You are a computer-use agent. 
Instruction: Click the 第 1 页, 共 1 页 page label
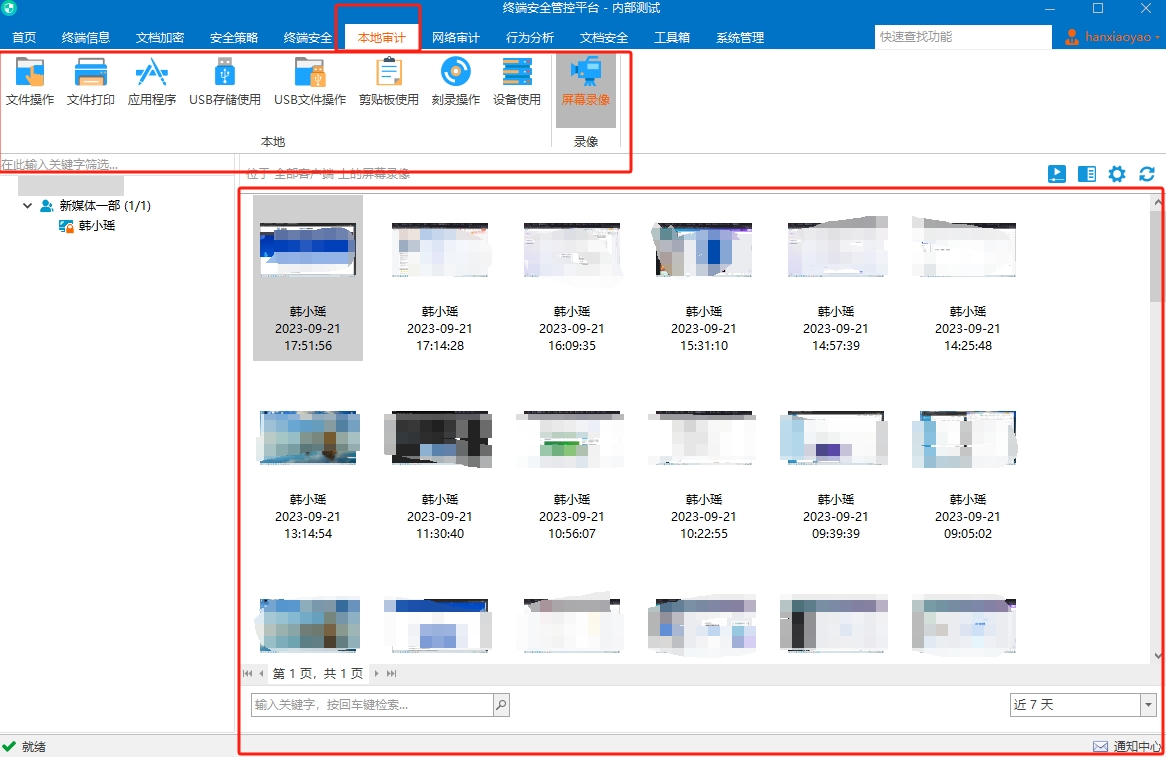click(x=318, y=674)
